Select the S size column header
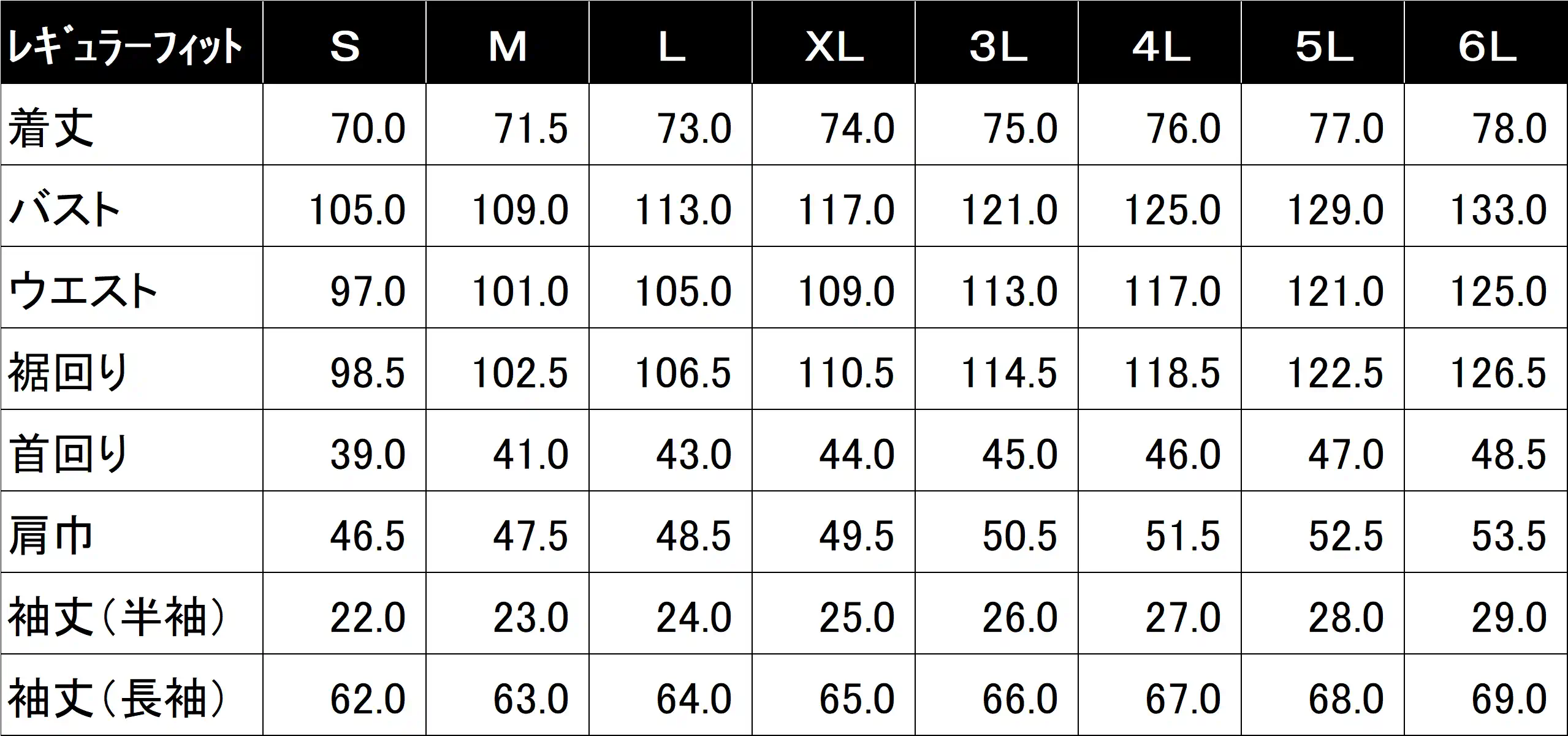This screenshot has width=1568, height=736. click(344, 42)
